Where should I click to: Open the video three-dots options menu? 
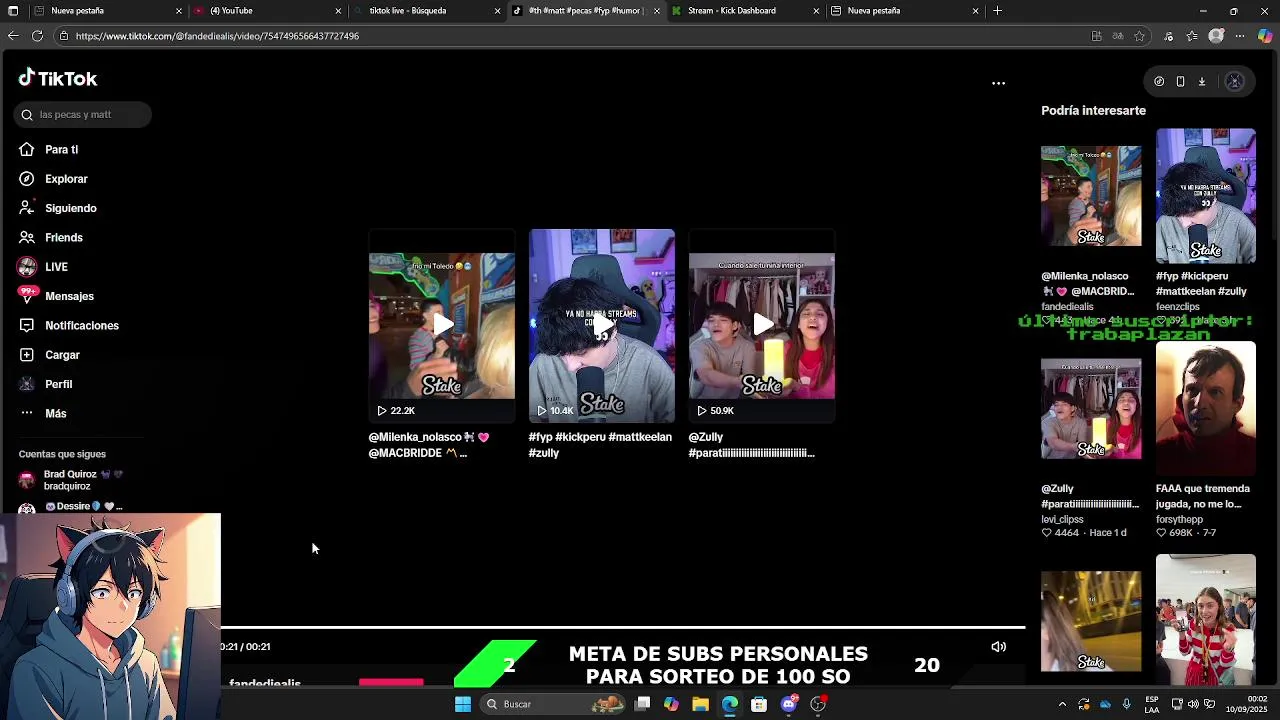coord(998,83)
